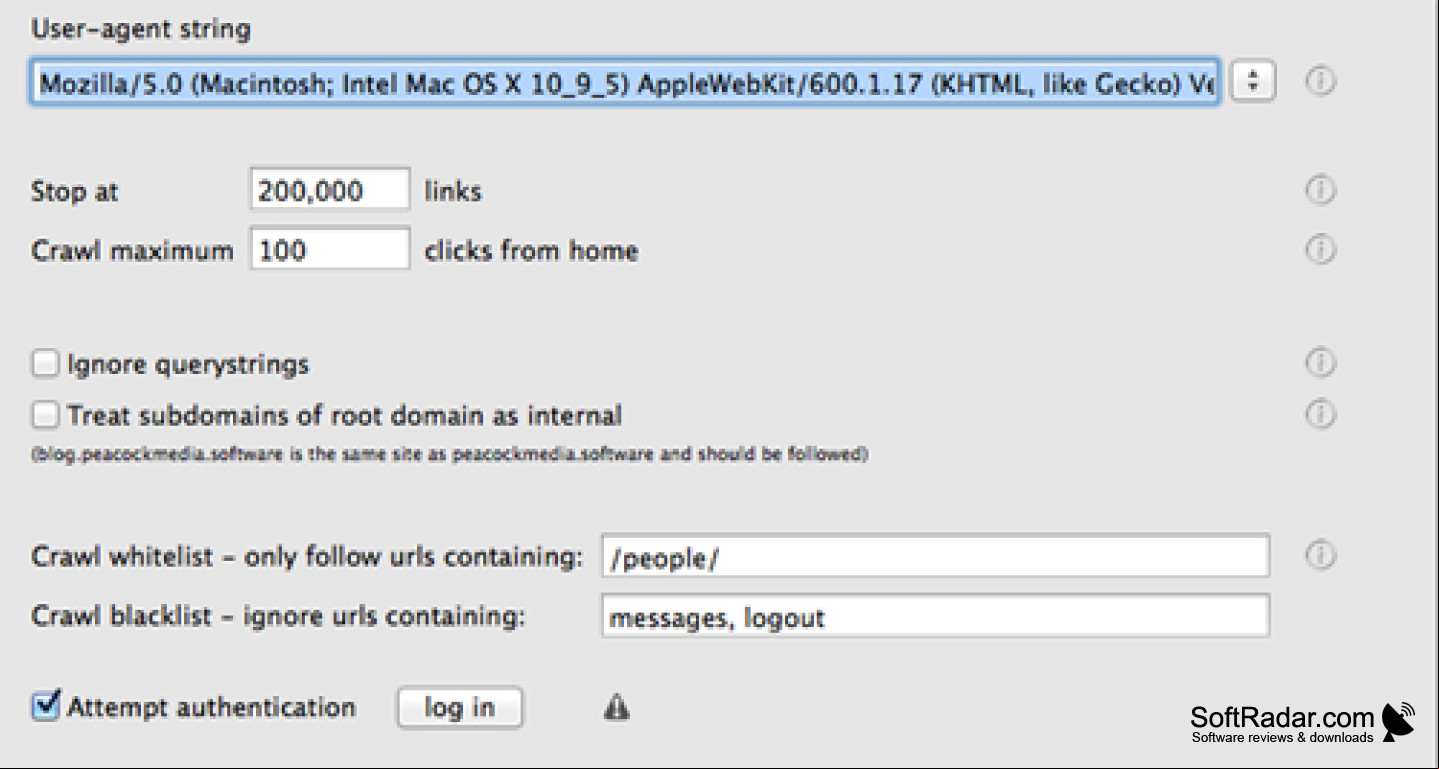This screenshot has width=1439, height=769.
Task: Show info for Stop at links limit
Action: 1320,189
